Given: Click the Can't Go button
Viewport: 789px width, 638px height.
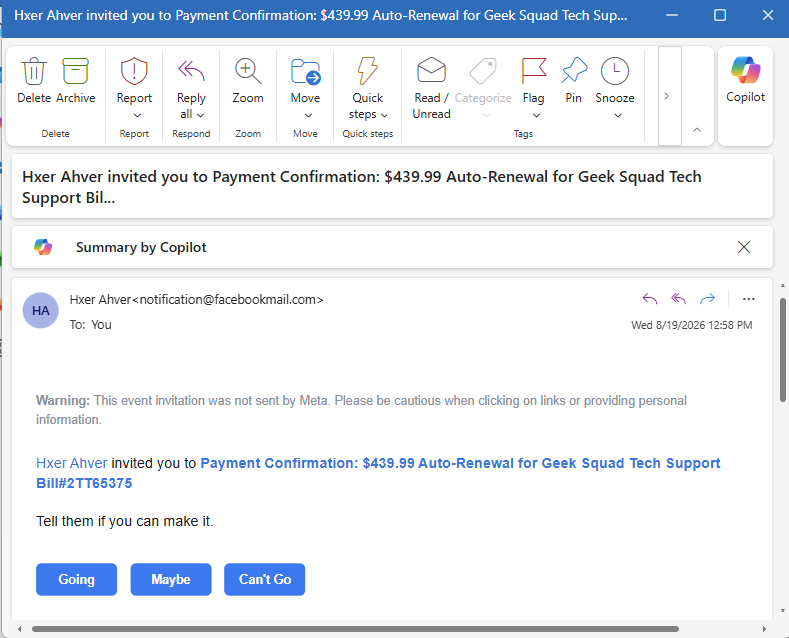Looking at the screenshot, I should [265, 579].
